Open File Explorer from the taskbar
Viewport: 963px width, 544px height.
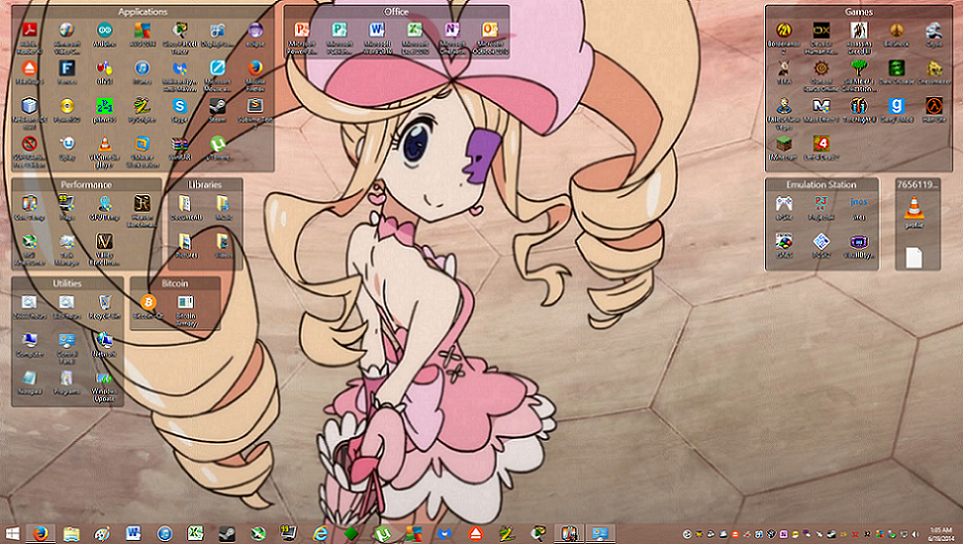coord(71,533)
